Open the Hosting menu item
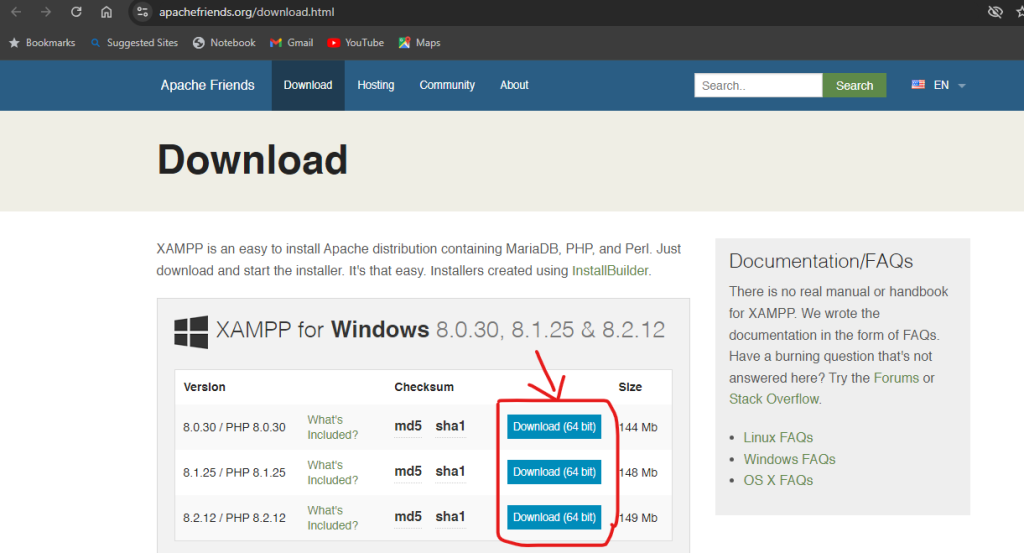Viewport: 1024px width, 553px height. [x=376, y=85]
